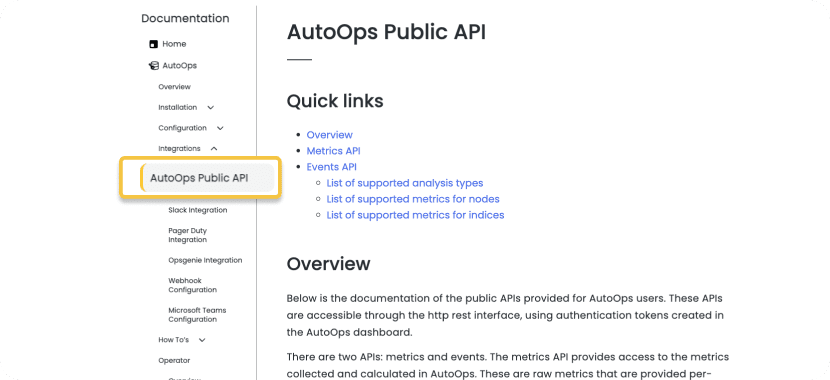Click the AutoOps stack icon
Screen dimensions: 830x380
coord(154,66)
